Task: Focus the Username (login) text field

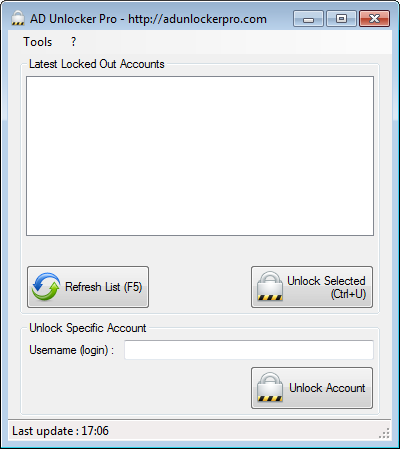Action: [249, 350]
